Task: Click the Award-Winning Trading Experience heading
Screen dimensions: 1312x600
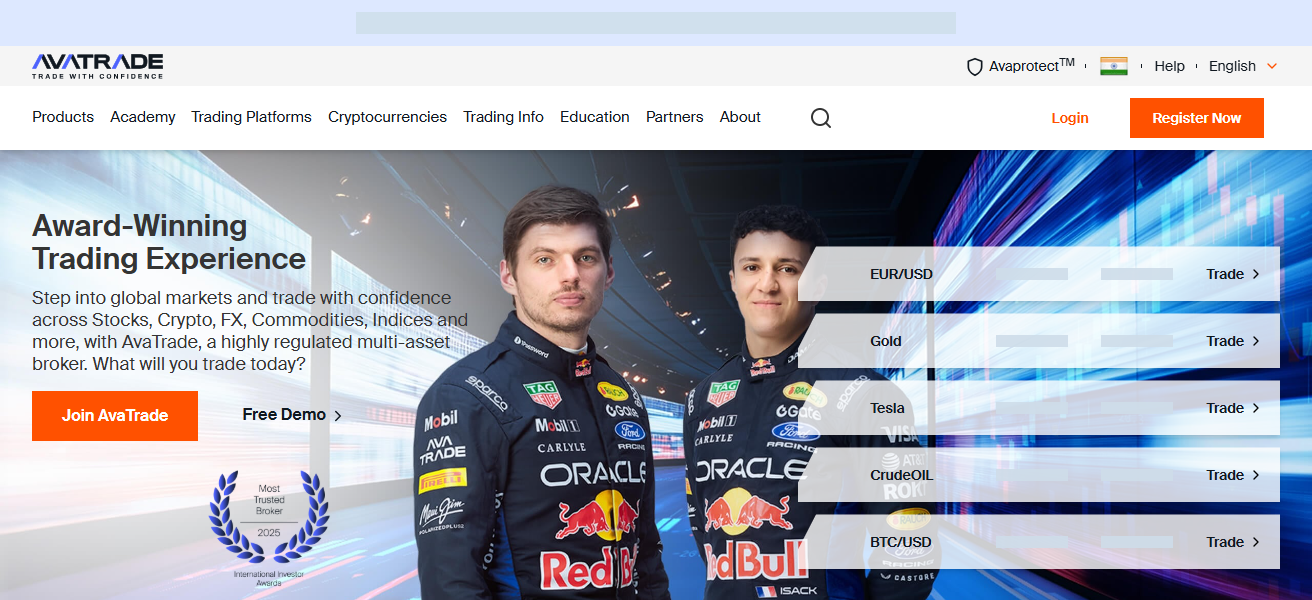Action: 169,242
